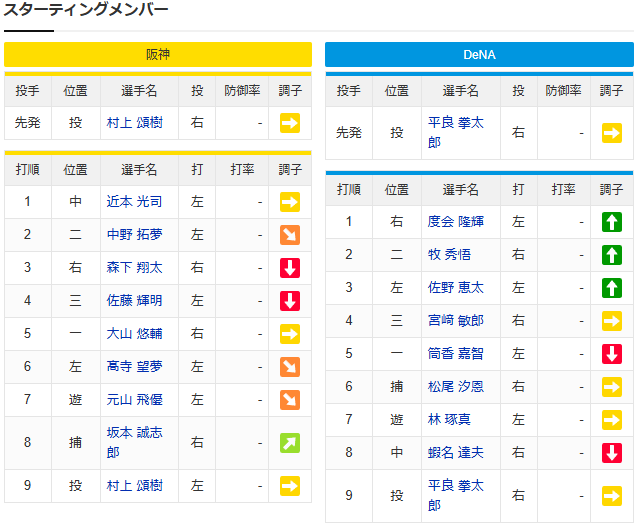Click orange arrow icon for 元山 飛優
Viewport: 640px width, 527px height.
(x=290, y=400)
